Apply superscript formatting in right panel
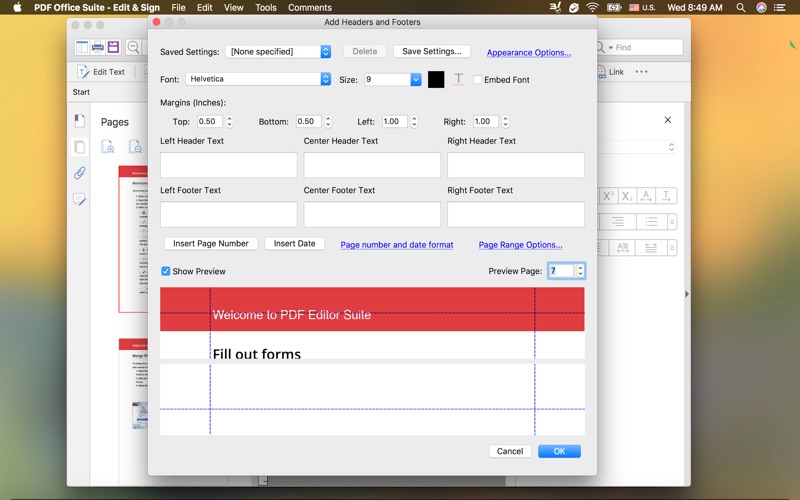800x500 pixels. click(x=608, y=196)
